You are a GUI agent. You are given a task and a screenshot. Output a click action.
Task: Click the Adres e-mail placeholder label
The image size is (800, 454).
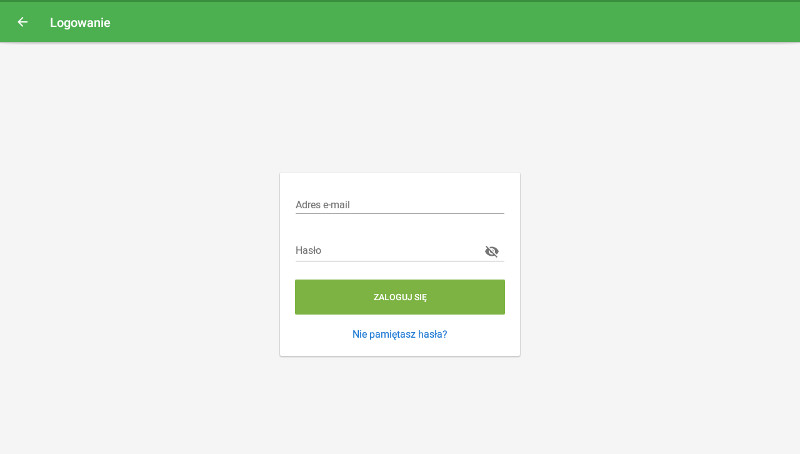tap(322, 205)
